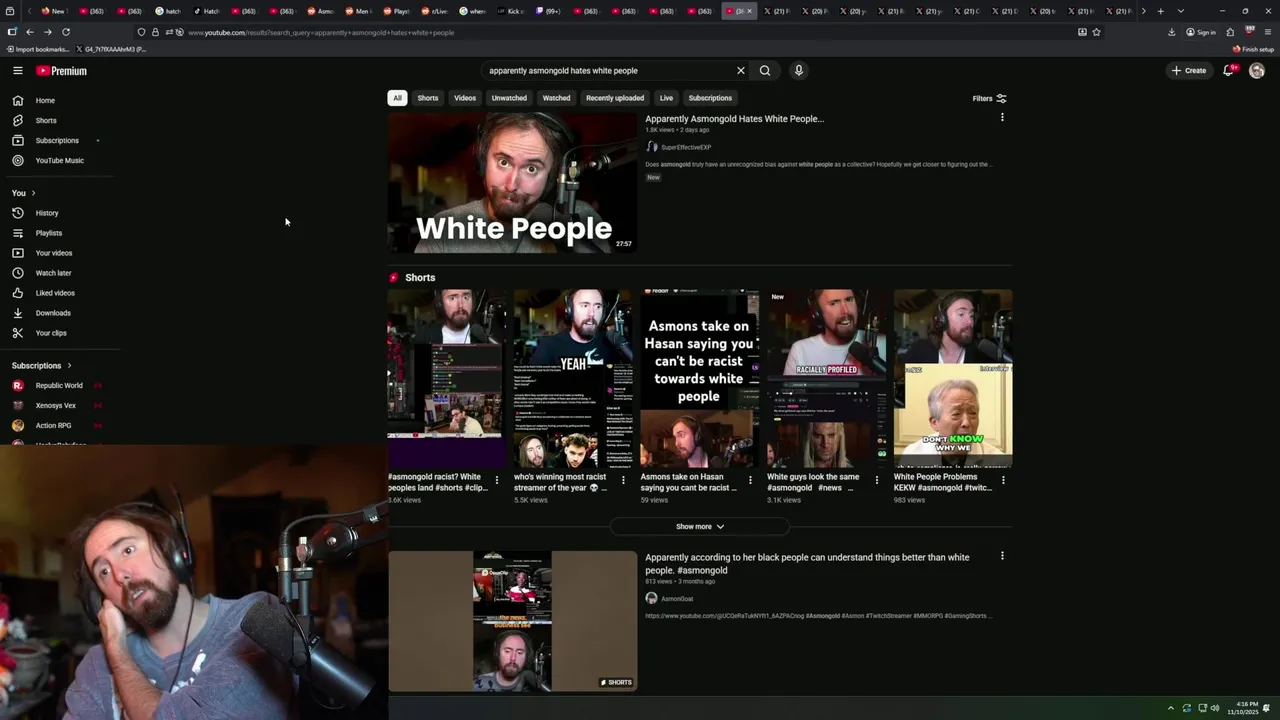Open a new browser tab with plus

coord(1160,11)
